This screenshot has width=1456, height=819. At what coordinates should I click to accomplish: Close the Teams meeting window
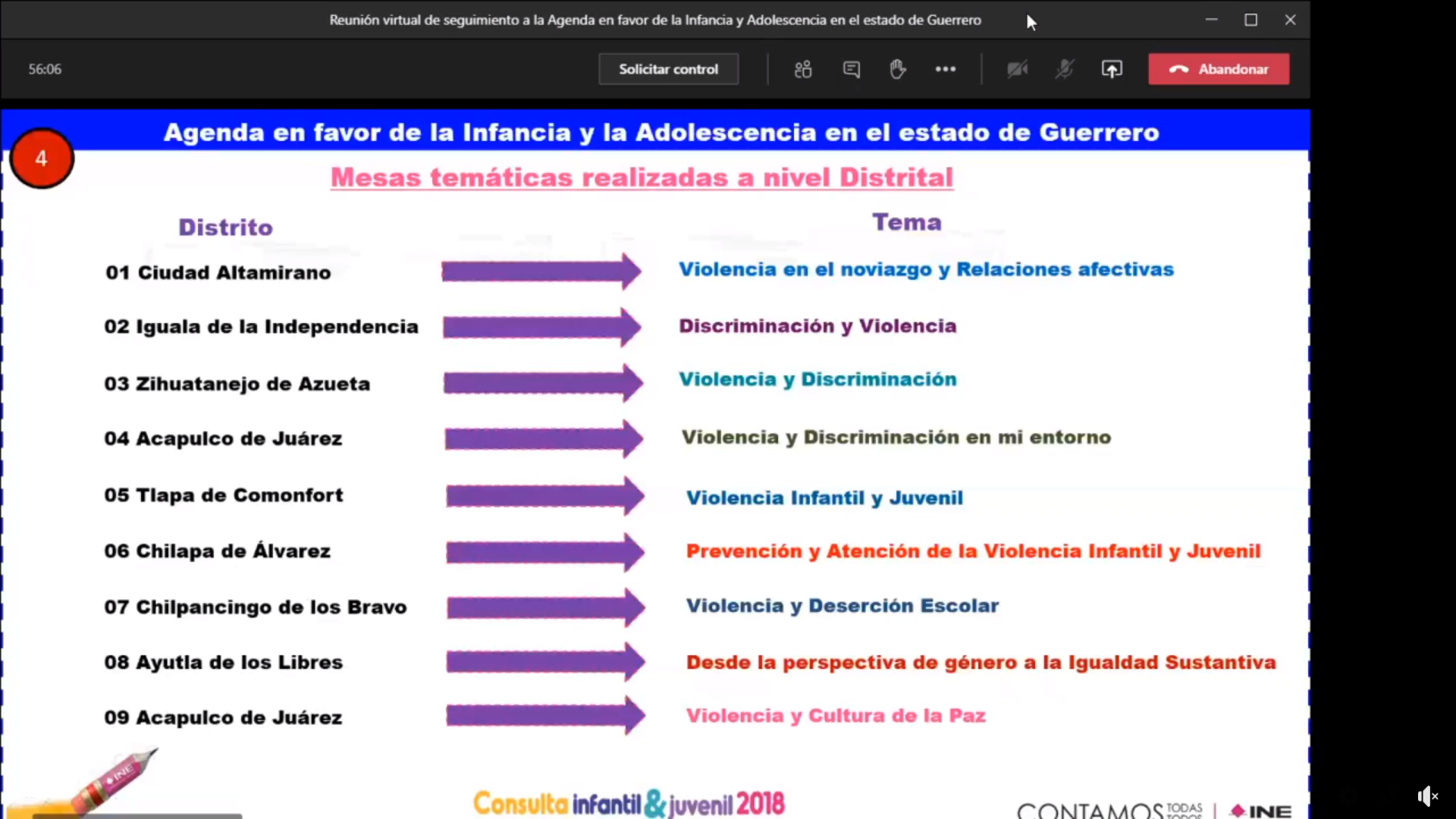(x=1290, y=20)
